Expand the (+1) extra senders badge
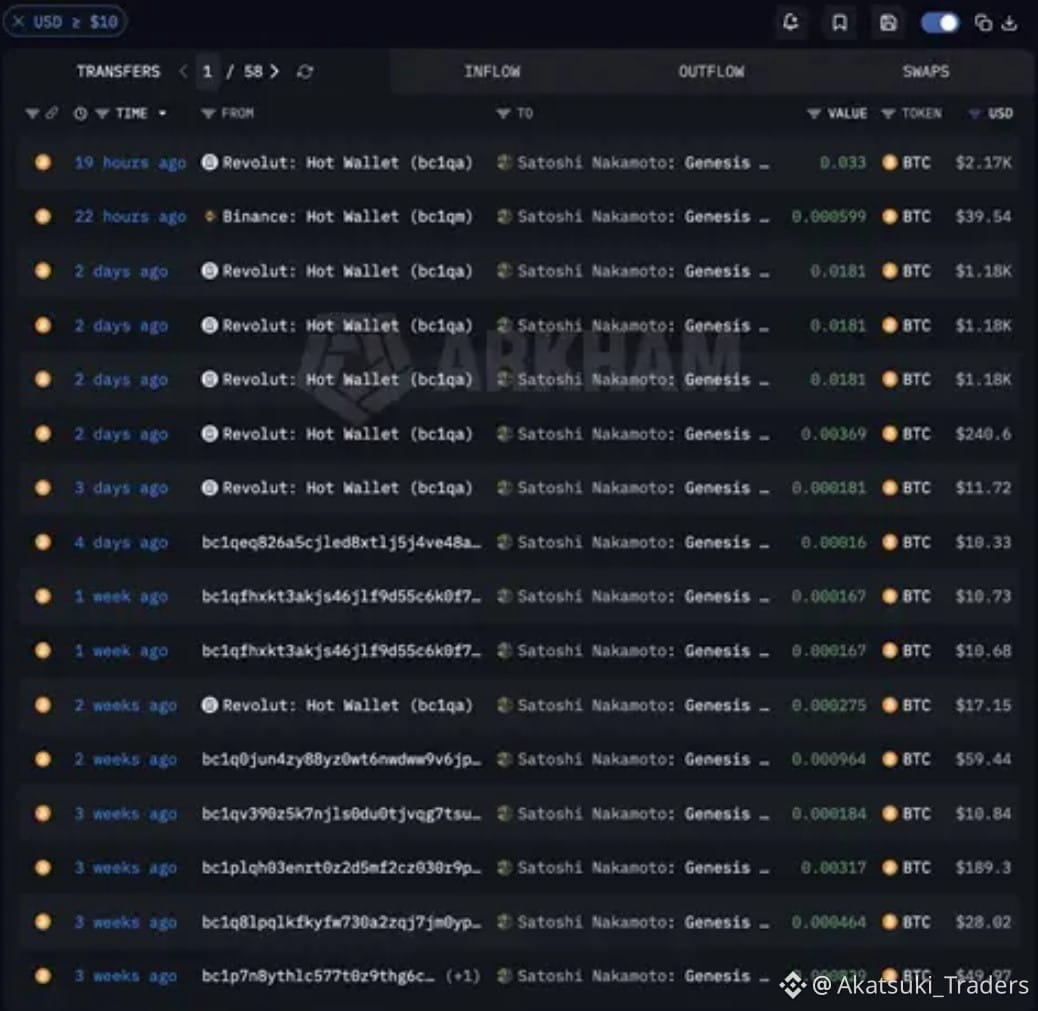This screenshot has width=1038, height=1011. (463, 976)
